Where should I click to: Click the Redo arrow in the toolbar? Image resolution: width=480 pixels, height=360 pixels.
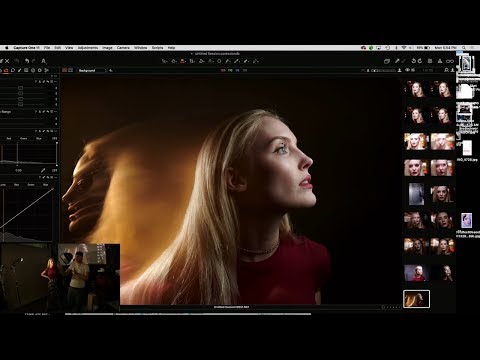coord(33,61)
